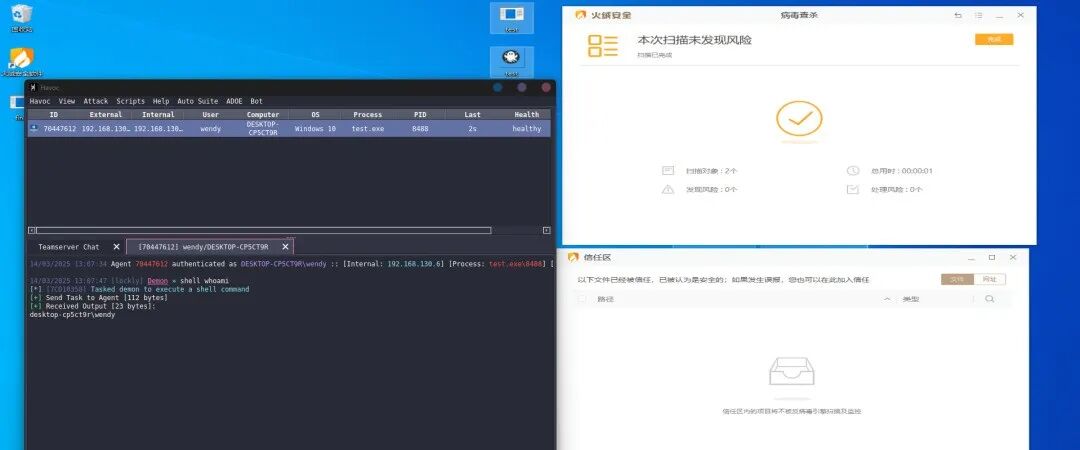
Task: Click the sort chevron next to path column
Action: [x=887, y=299]
